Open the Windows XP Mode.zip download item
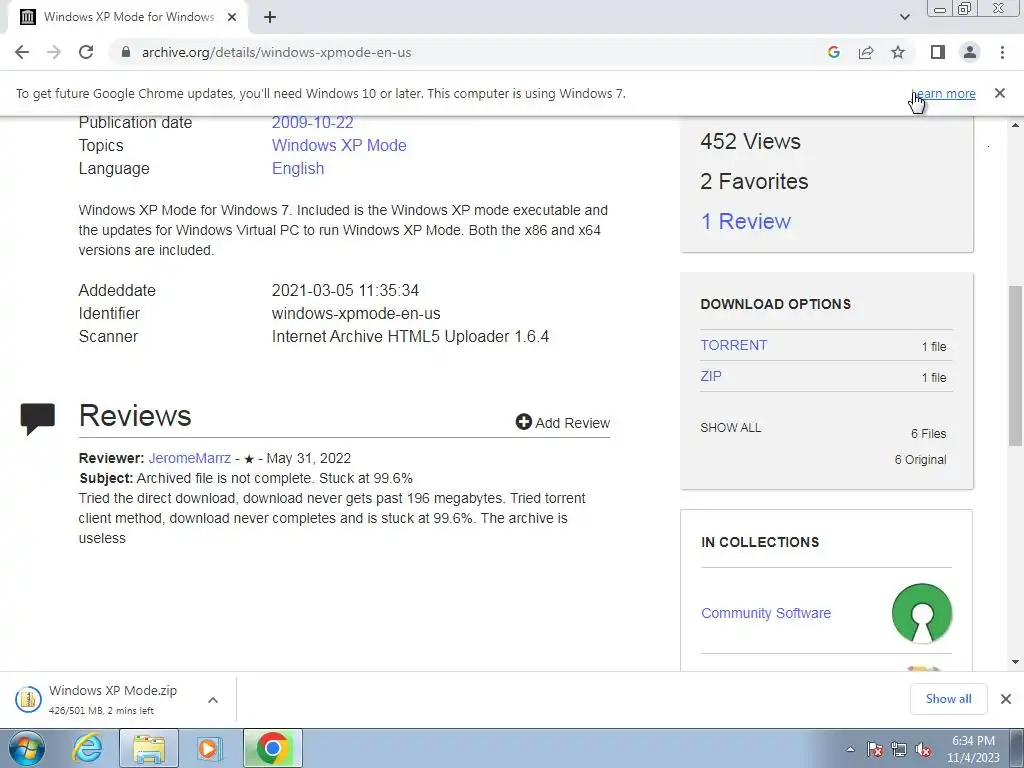 [x=112, y=699]
